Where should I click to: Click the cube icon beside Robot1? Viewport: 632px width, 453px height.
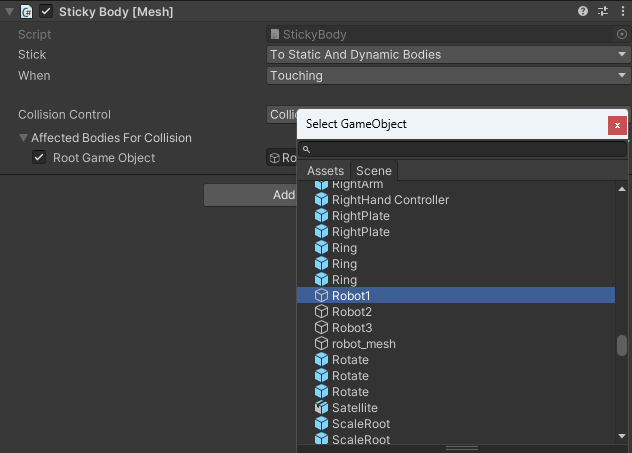pyautogui.click(x=321, y=295)
